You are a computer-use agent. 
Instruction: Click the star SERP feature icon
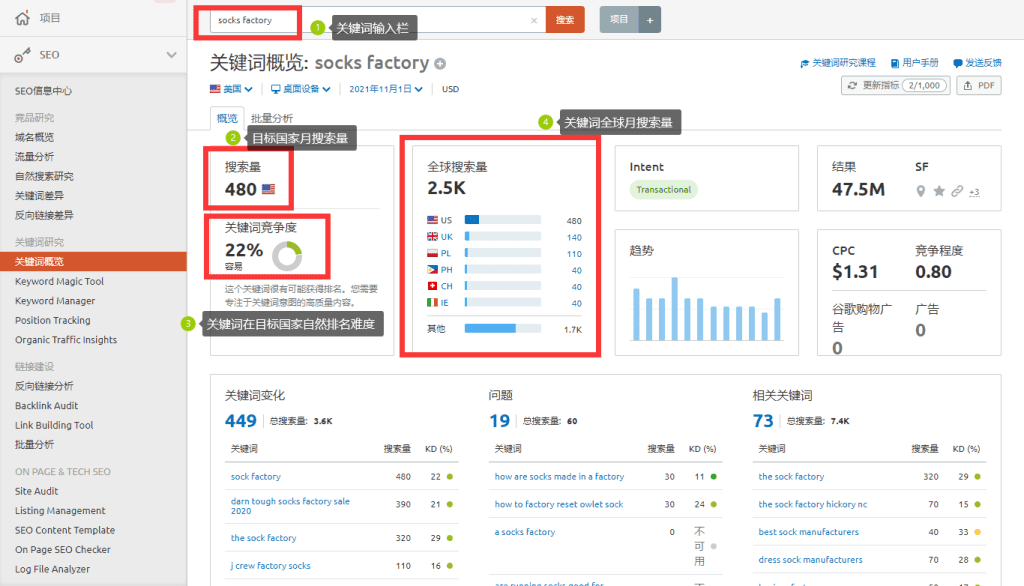pyautogui.click(x=939, y=191)
